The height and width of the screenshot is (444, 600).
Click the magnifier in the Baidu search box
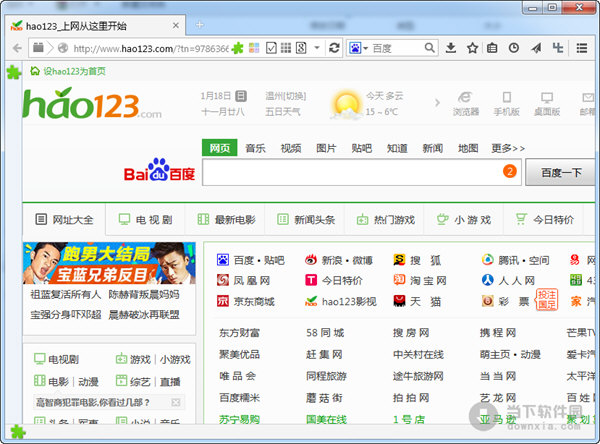(x=429, y=48)
